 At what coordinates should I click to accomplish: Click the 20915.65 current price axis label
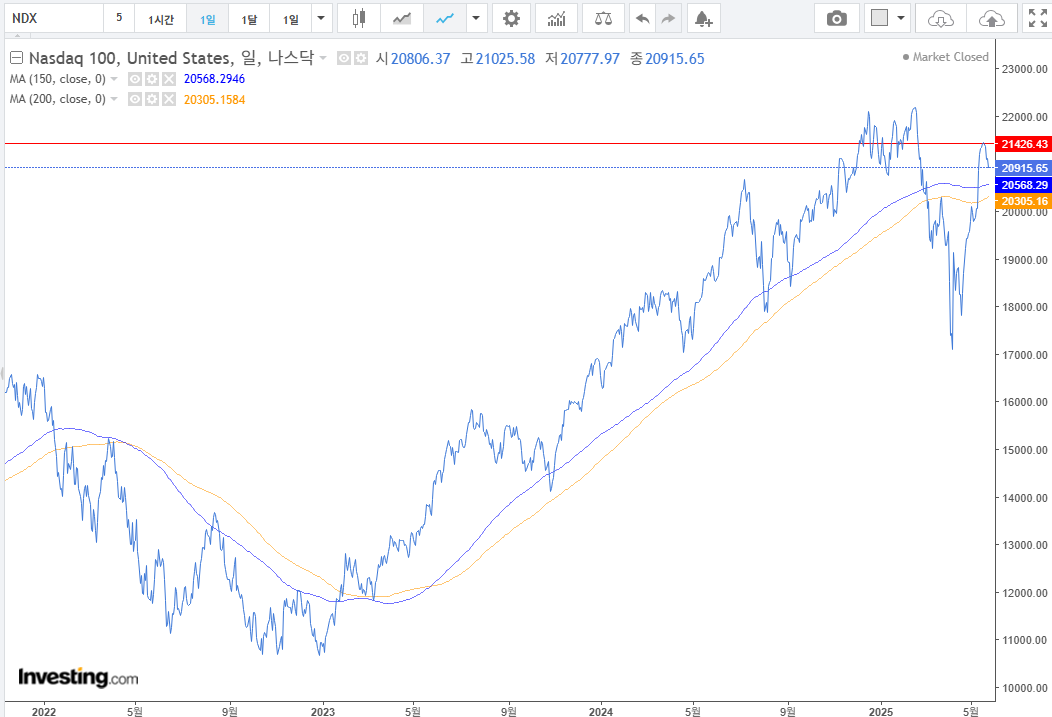(1024, 168)
